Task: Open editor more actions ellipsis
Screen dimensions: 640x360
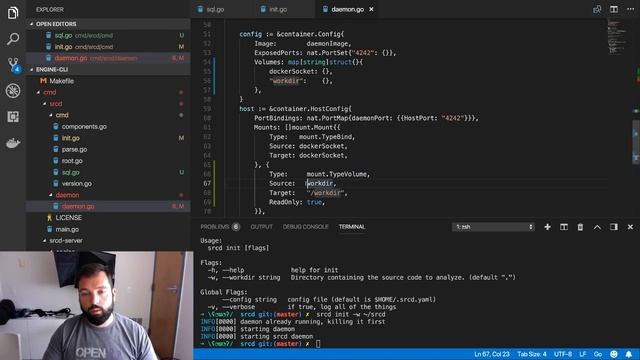Action: (631, 9)
